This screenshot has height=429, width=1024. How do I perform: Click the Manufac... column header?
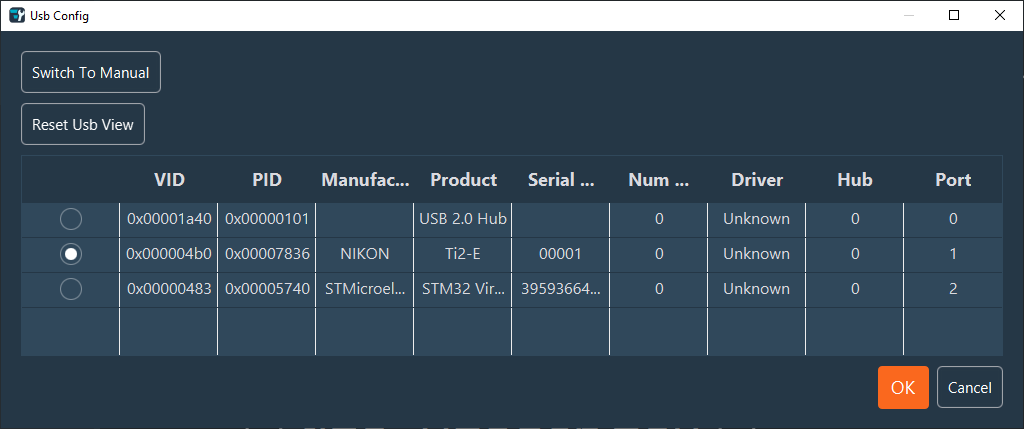tap(365, 180)
